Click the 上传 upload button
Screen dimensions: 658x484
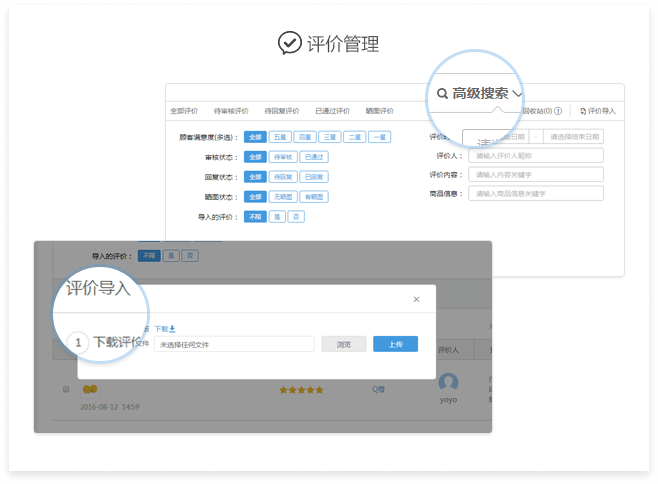pyautogui.click(x=395, y=344)
